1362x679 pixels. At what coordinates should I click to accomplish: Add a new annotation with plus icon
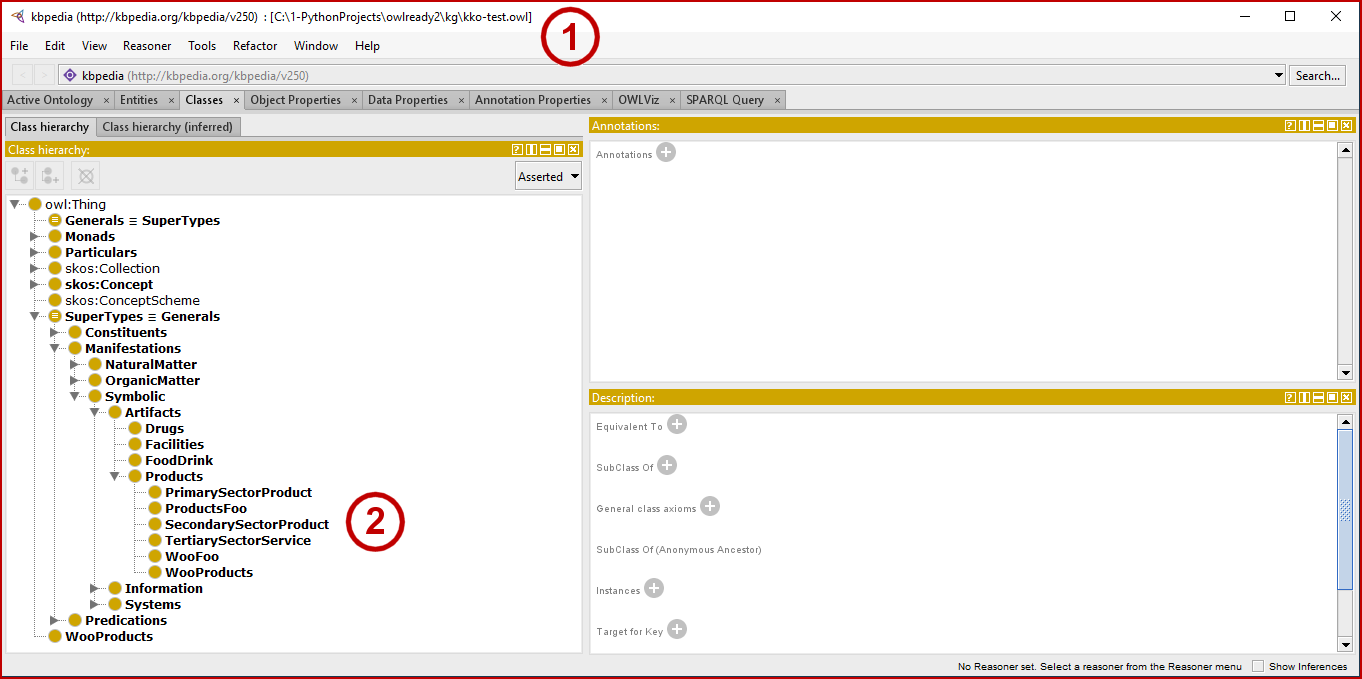click(x=666, y=153)
